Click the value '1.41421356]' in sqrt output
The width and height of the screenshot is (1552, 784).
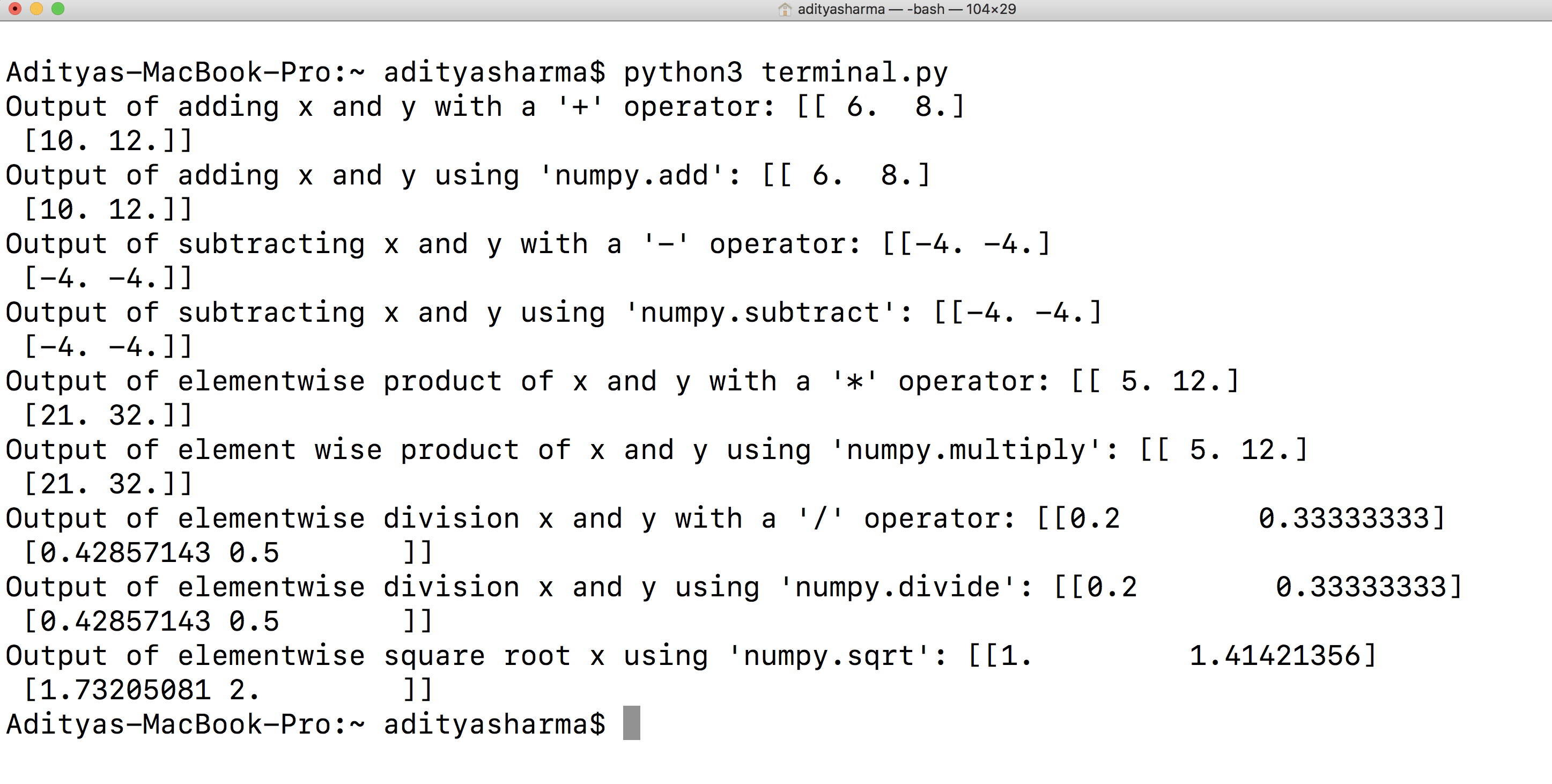(x=1283, y=657)
